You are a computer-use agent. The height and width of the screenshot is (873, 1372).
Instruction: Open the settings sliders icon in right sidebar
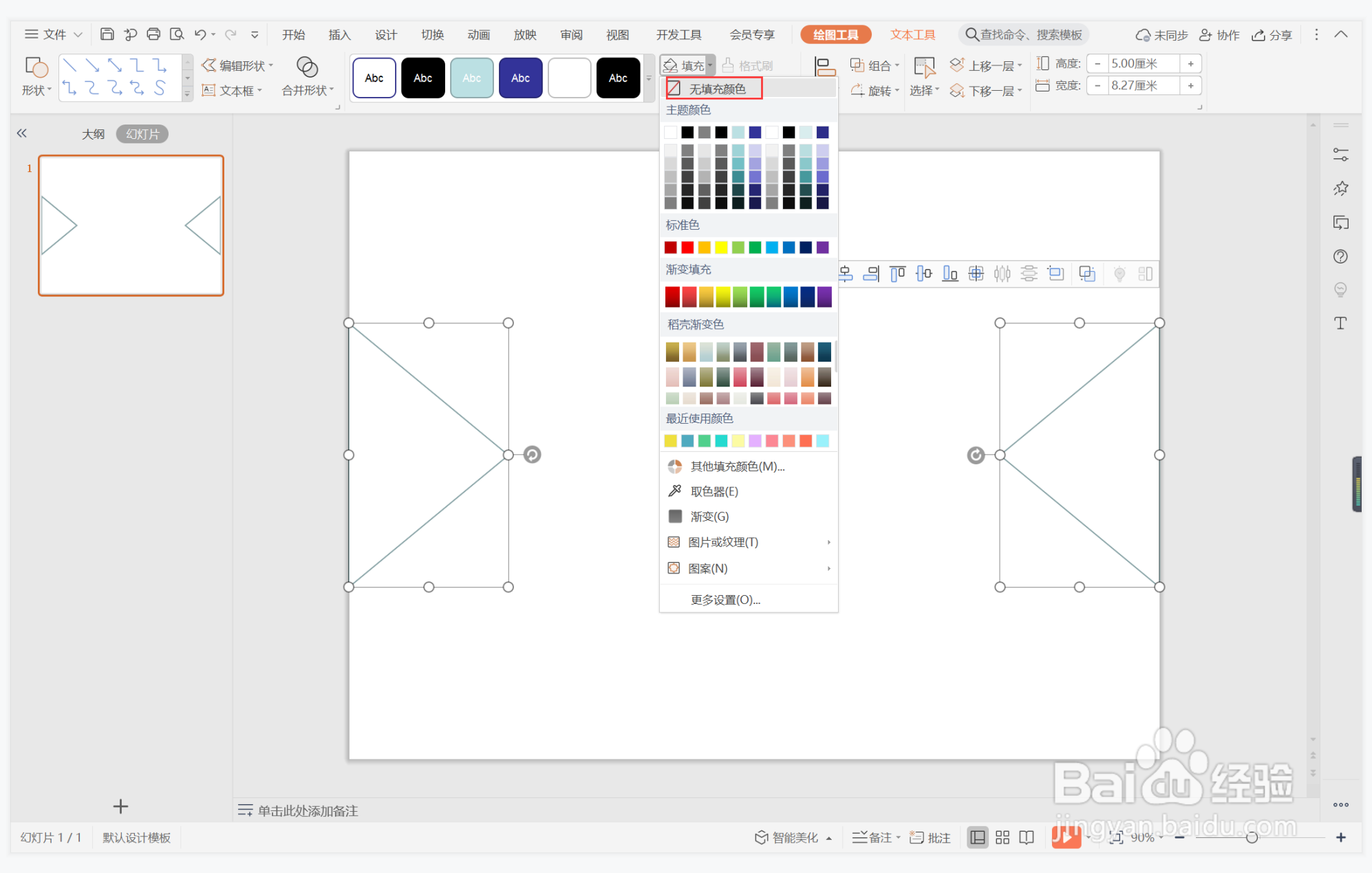(1340, 155)
